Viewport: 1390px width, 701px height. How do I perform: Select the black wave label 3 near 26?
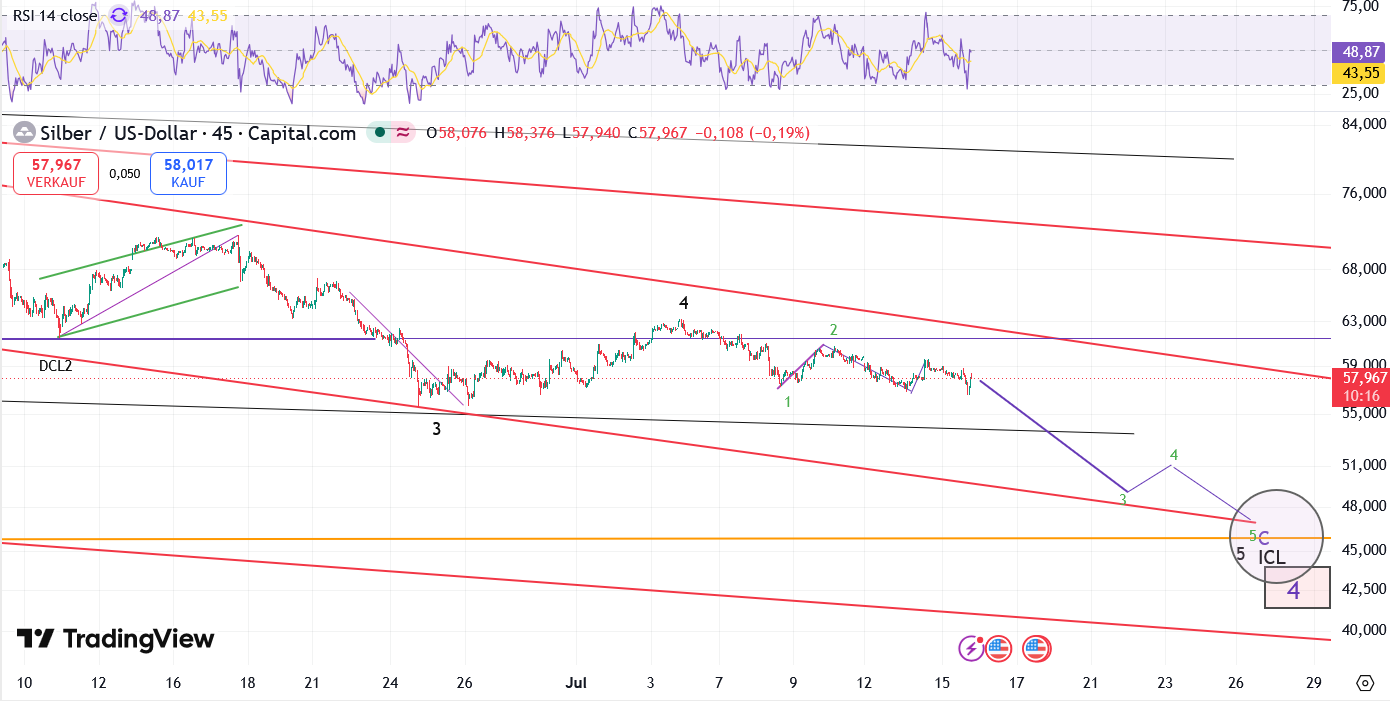(436, 429)
